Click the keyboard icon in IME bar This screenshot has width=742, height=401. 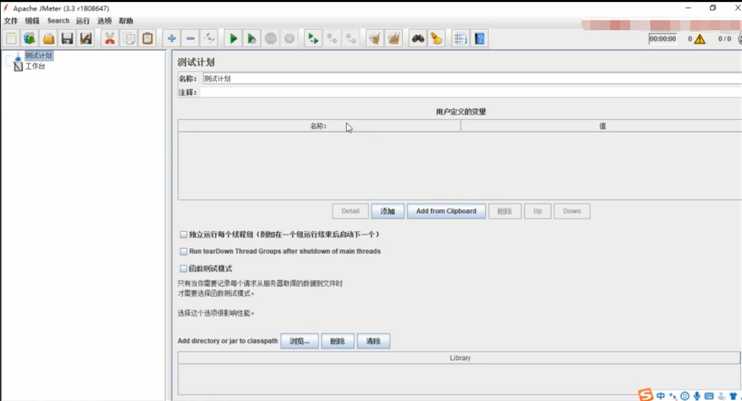pos(709,396)
